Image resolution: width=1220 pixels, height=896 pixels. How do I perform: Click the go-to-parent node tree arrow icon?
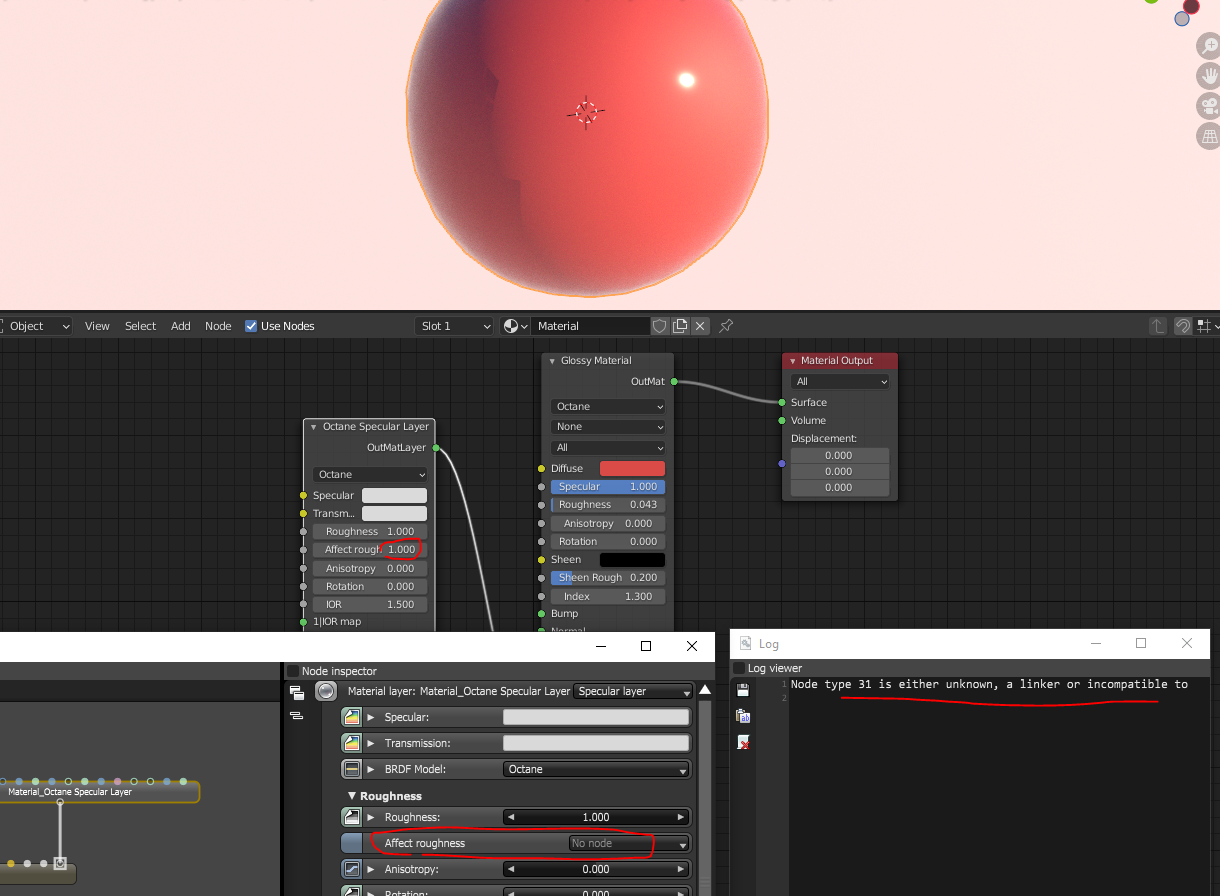point(1158,326)
